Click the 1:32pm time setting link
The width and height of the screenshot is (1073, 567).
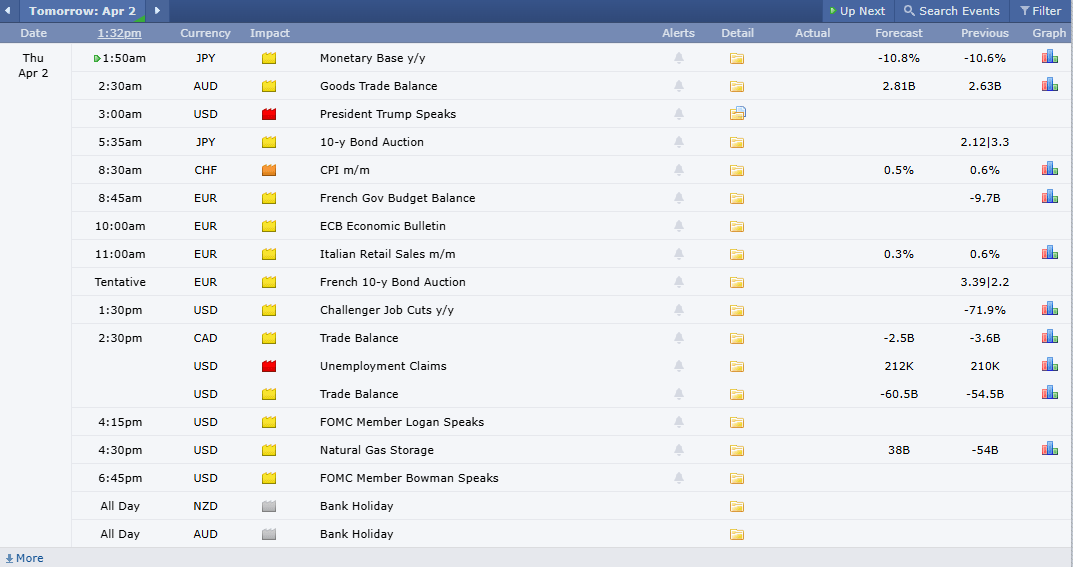tap(120, 33)
